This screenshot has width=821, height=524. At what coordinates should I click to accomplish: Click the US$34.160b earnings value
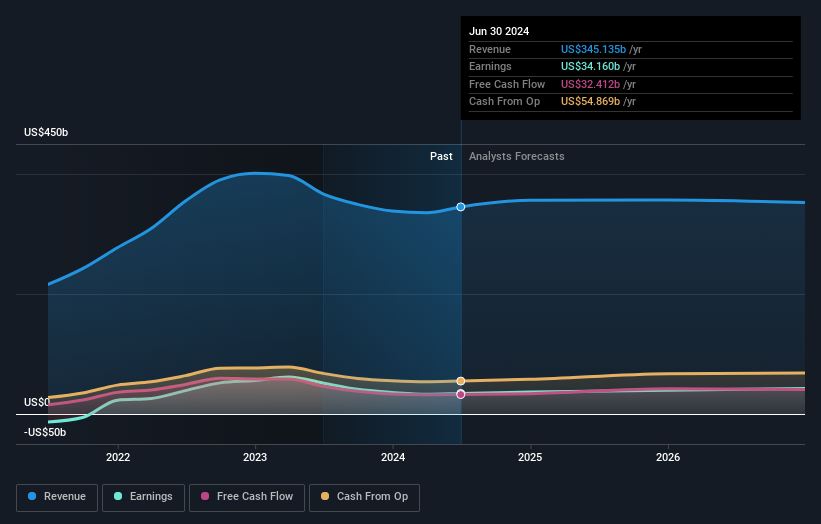(590, 66)
